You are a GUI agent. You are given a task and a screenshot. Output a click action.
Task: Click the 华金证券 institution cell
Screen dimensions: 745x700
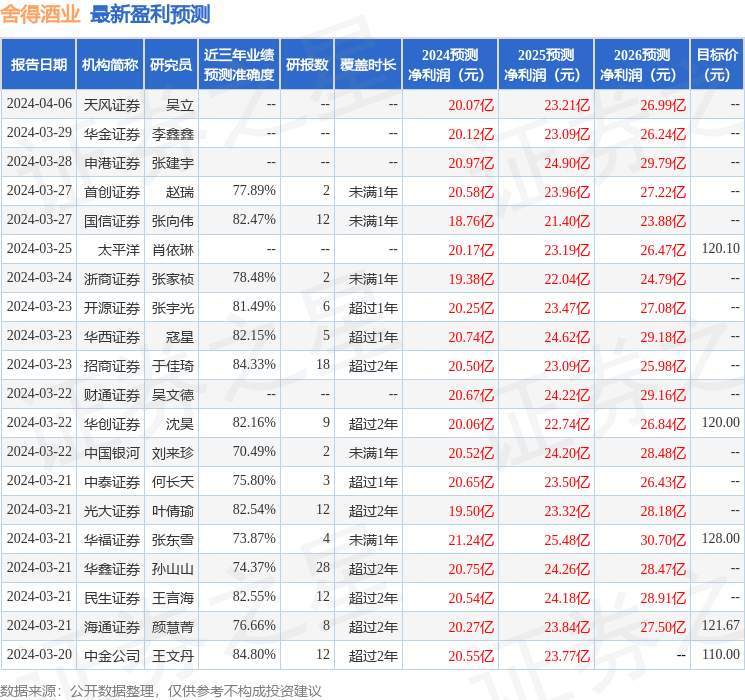112,134
